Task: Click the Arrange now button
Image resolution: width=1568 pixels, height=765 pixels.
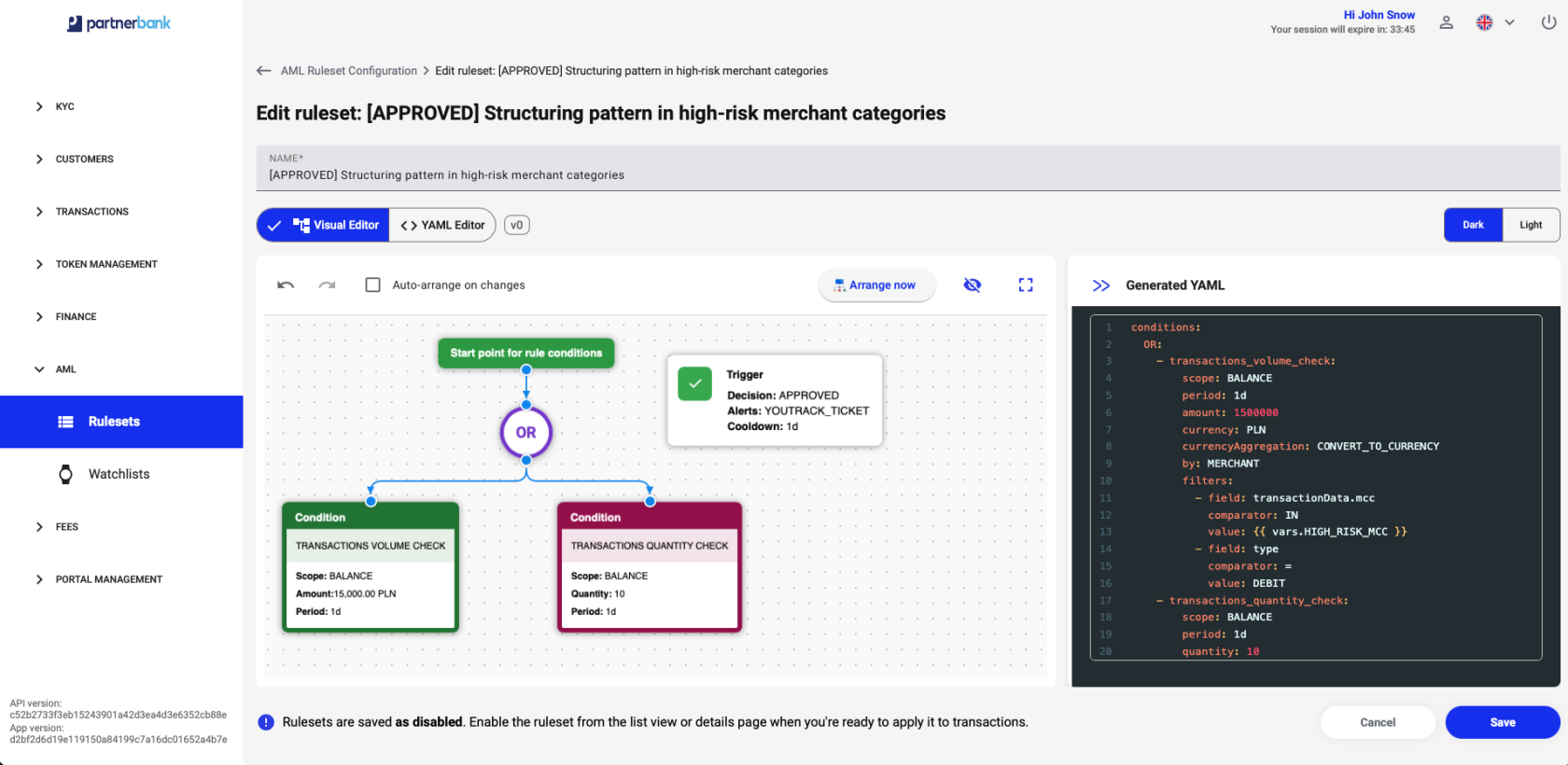Action: (x=876, y=285)
